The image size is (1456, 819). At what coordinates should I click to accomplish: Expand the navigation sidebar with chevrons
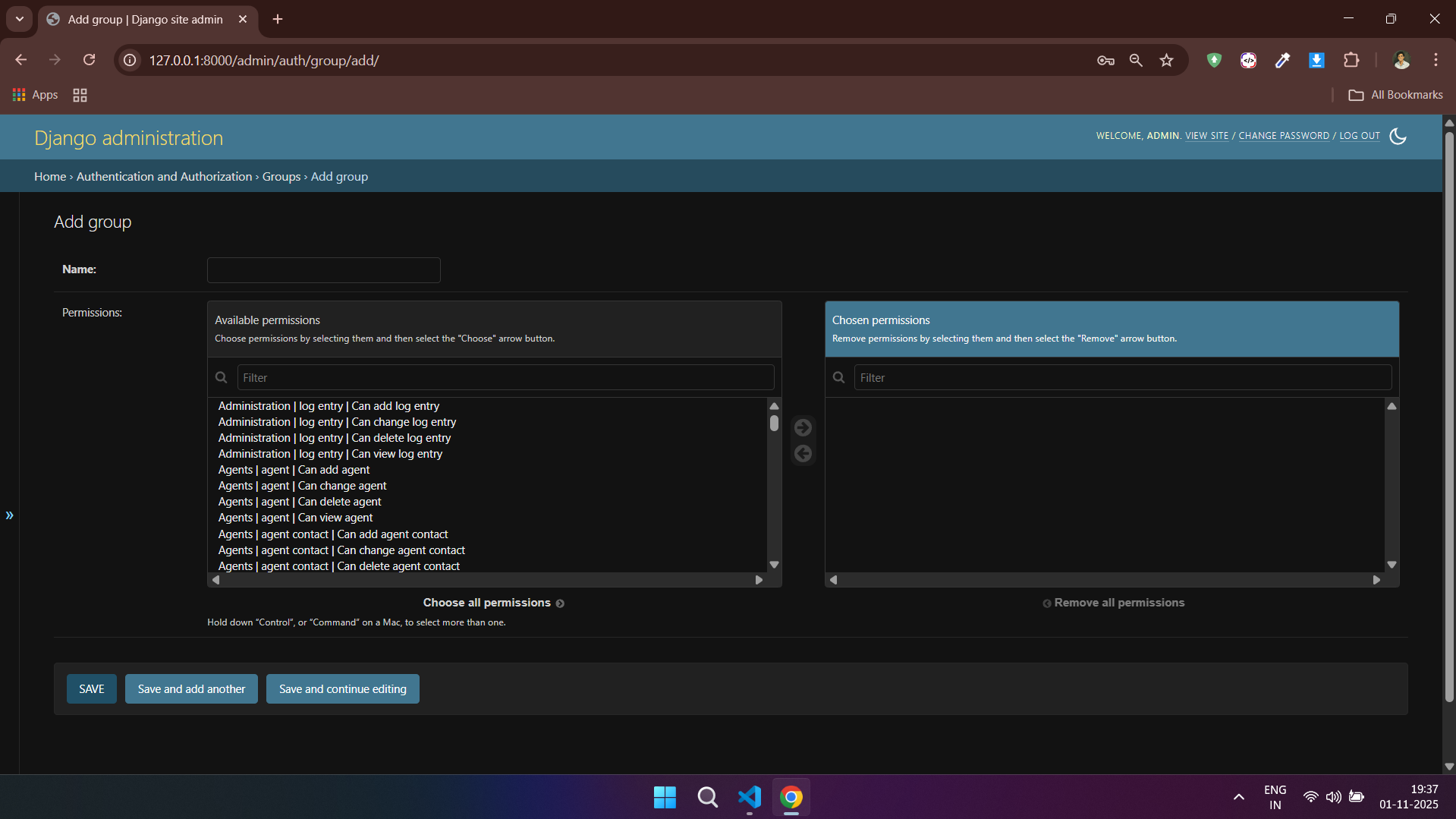(x=9, y=515)
